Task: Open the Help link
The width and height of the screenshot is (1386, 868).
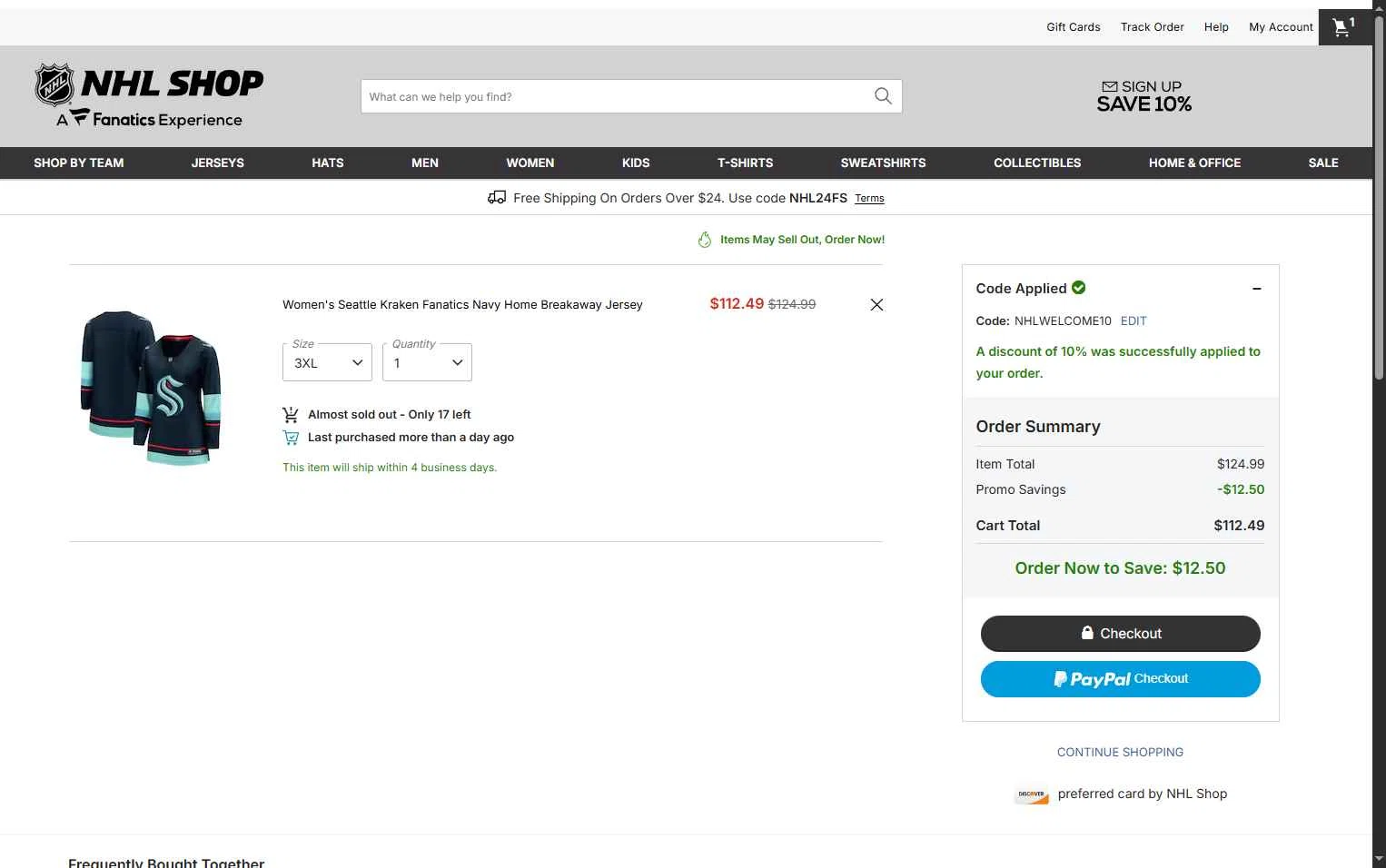Action: tap(1216, 27)
